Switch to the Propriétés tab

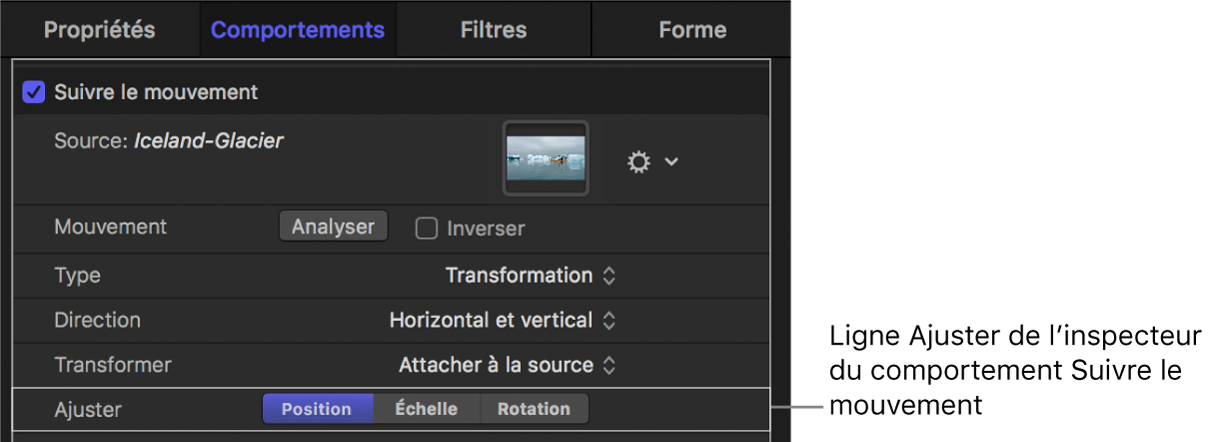99,30
